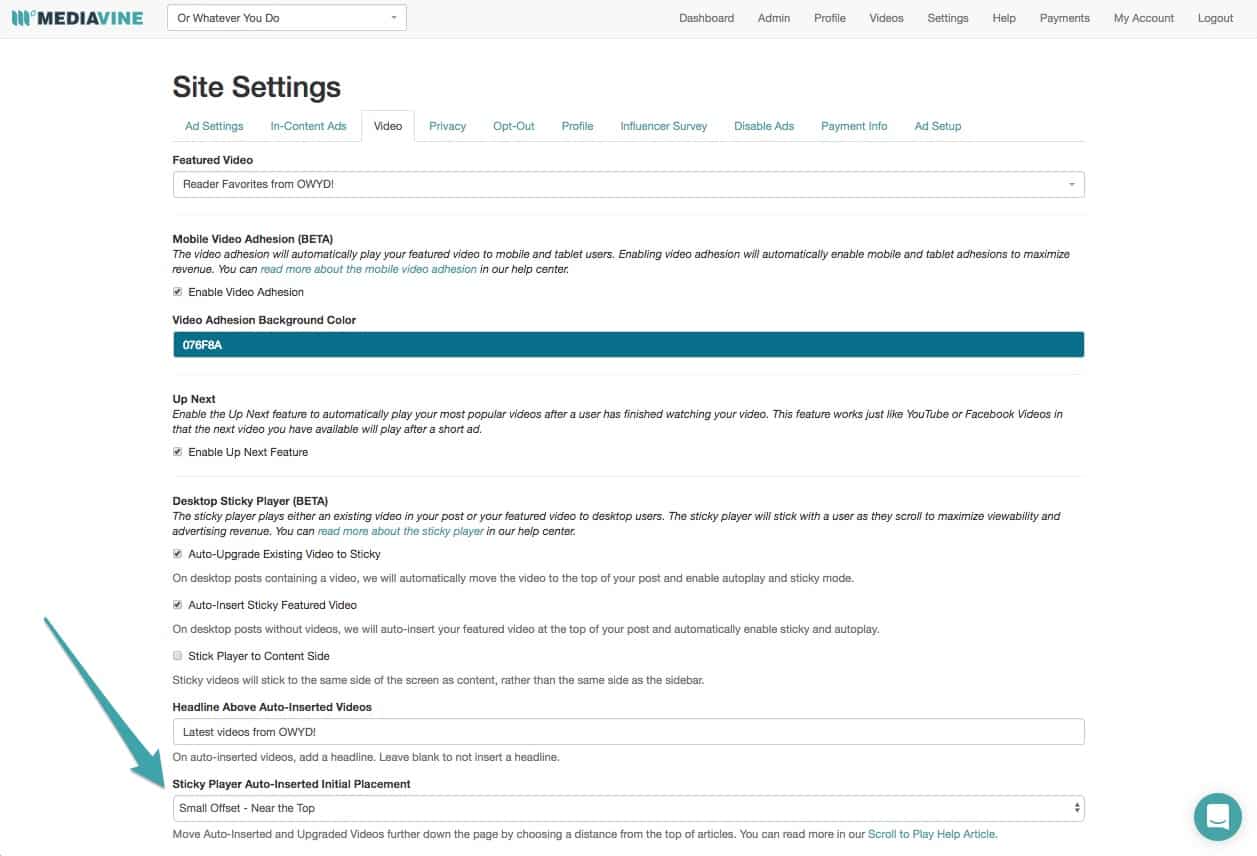This screenshot has height=856, width=1257.
Task: Expand the Featured Video dropdown
Action: pos(628,184)
